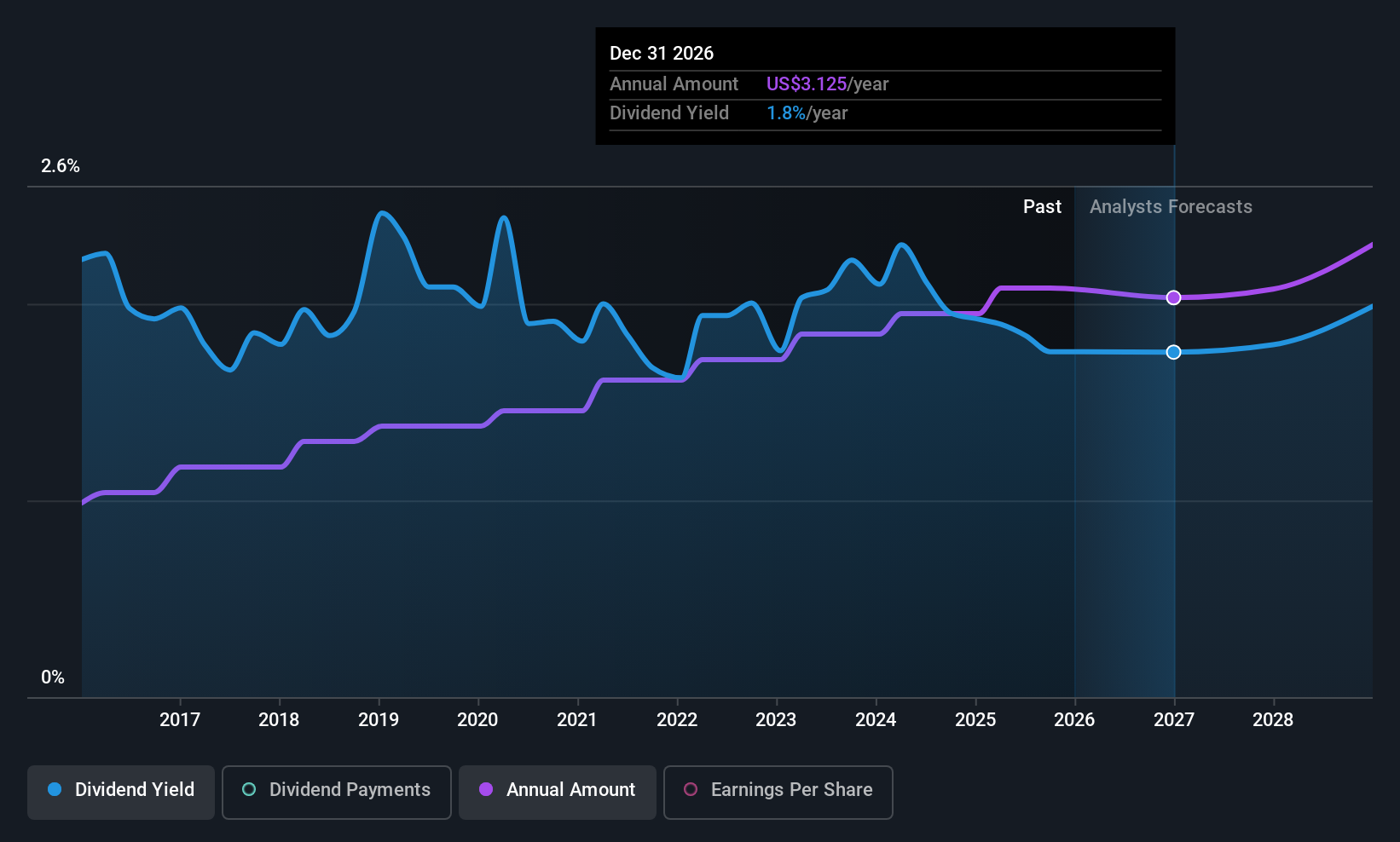This screenshot has height=842, width=1400.
Task: Click the pink Earnings Per Share circle icon
Action: [x=691, y=789]
